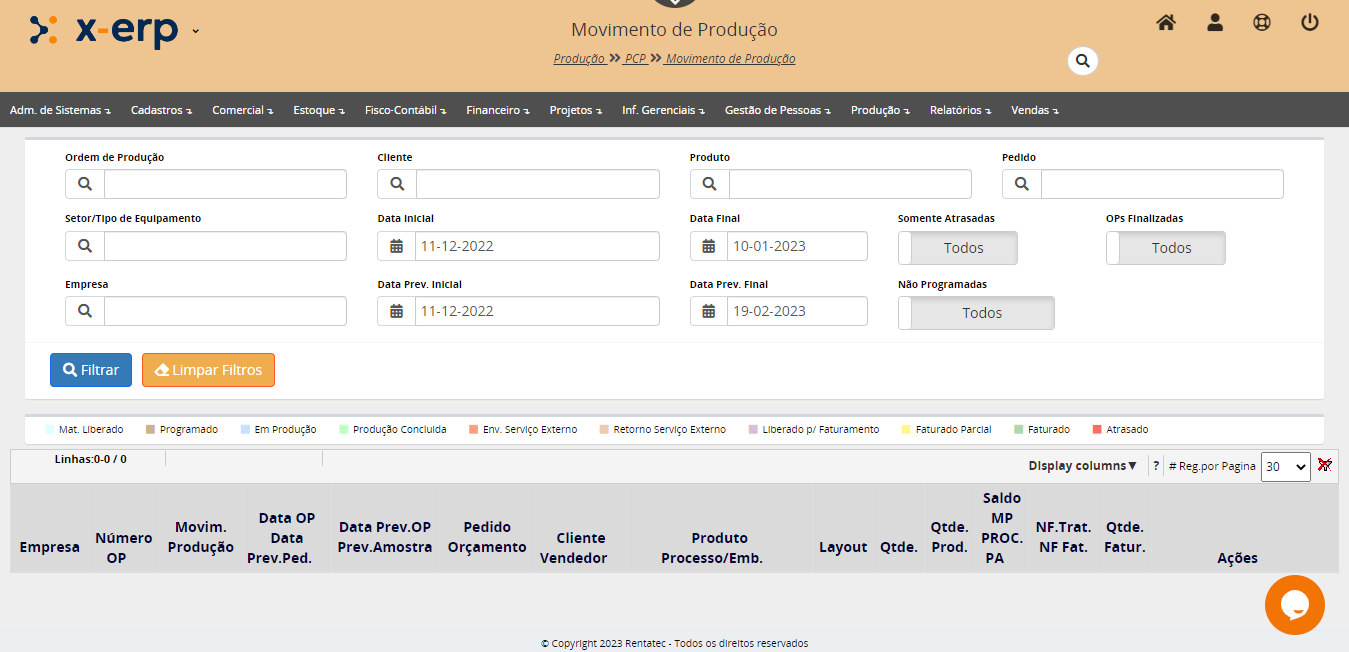Toggle the Somente Atrasadas switch
Viewport: 1349px width, 652px height.
point(957,248)
